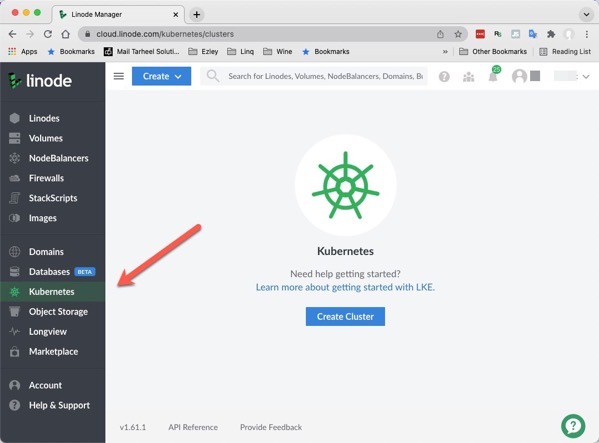Open the Create dropdown button

(162, 76)
